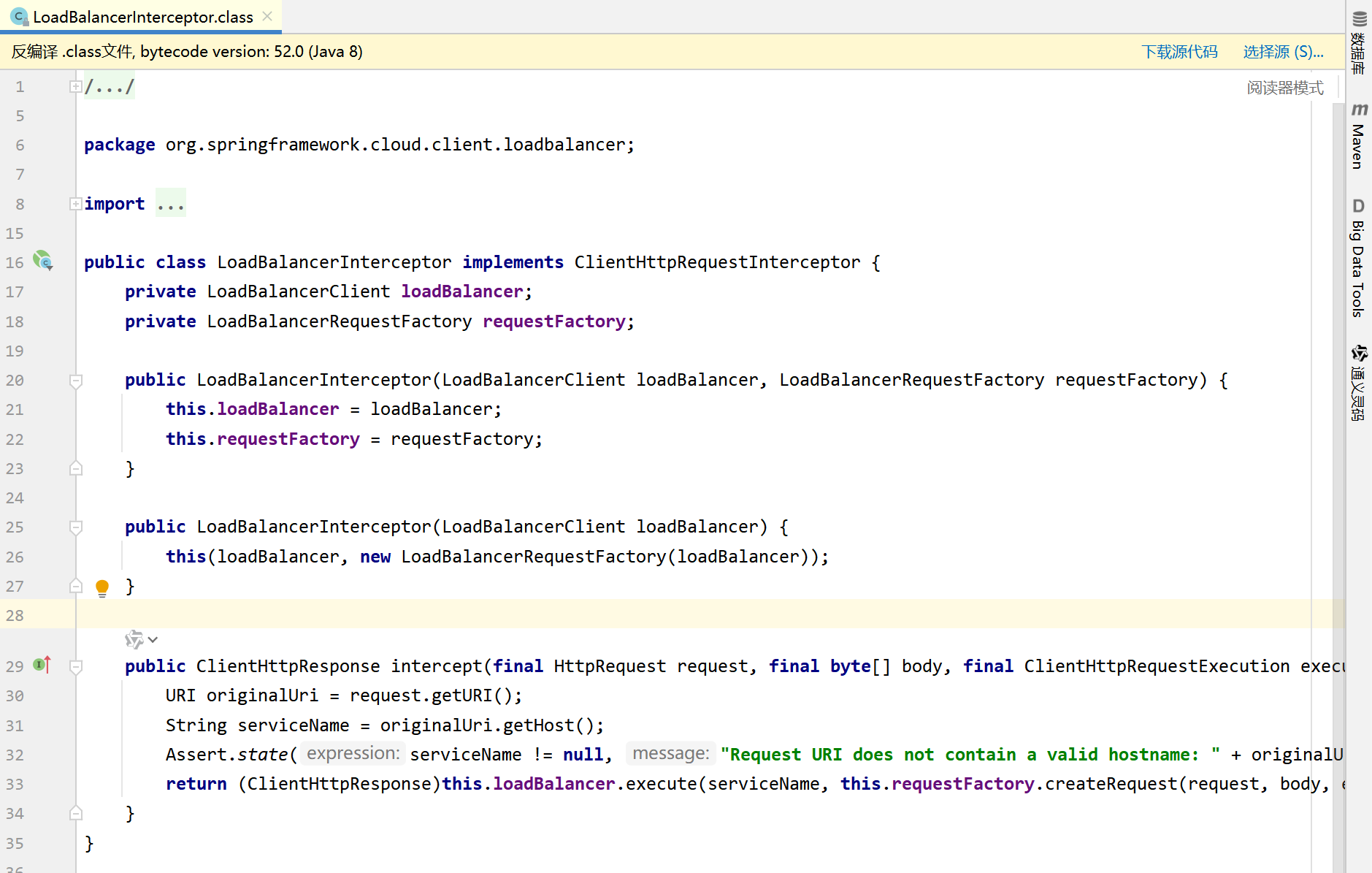
Task: Click originalUri variable on line 30
Action: click(262, 695)
